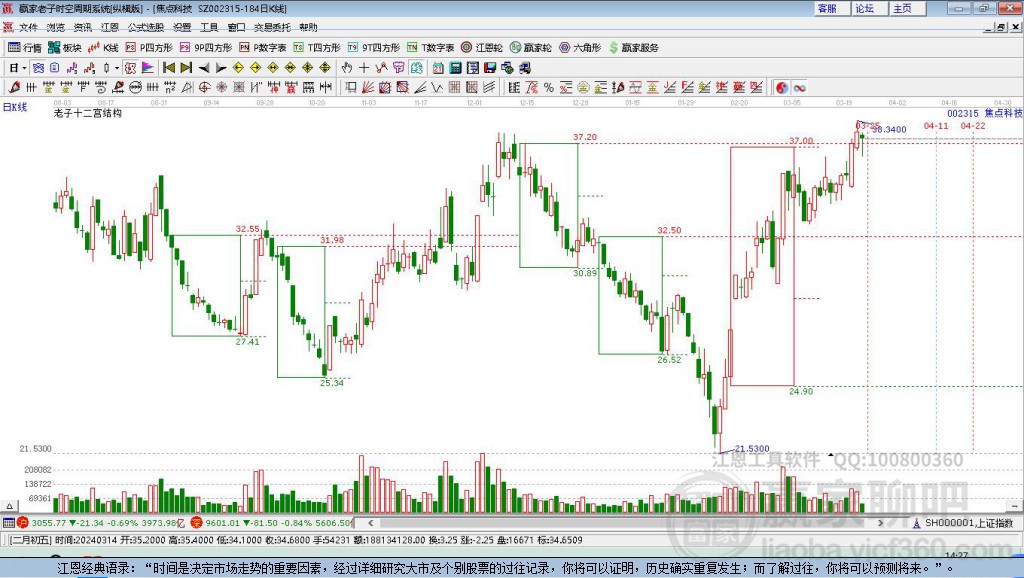
Task: Open the T数字表 tool
Action: (x=430, y=48)
